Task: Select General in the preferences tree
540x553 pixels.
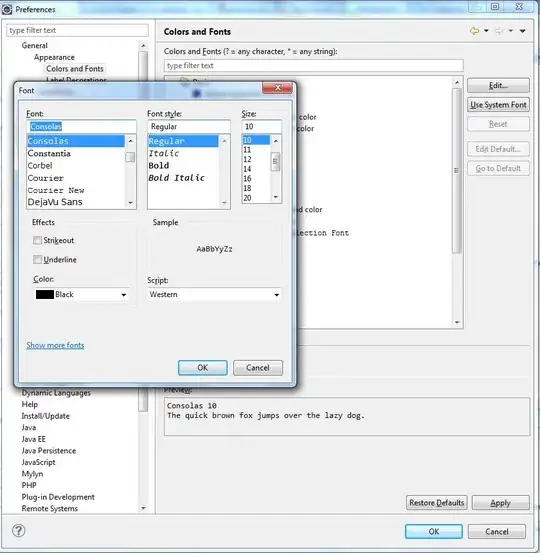Action: pos(35,45)
